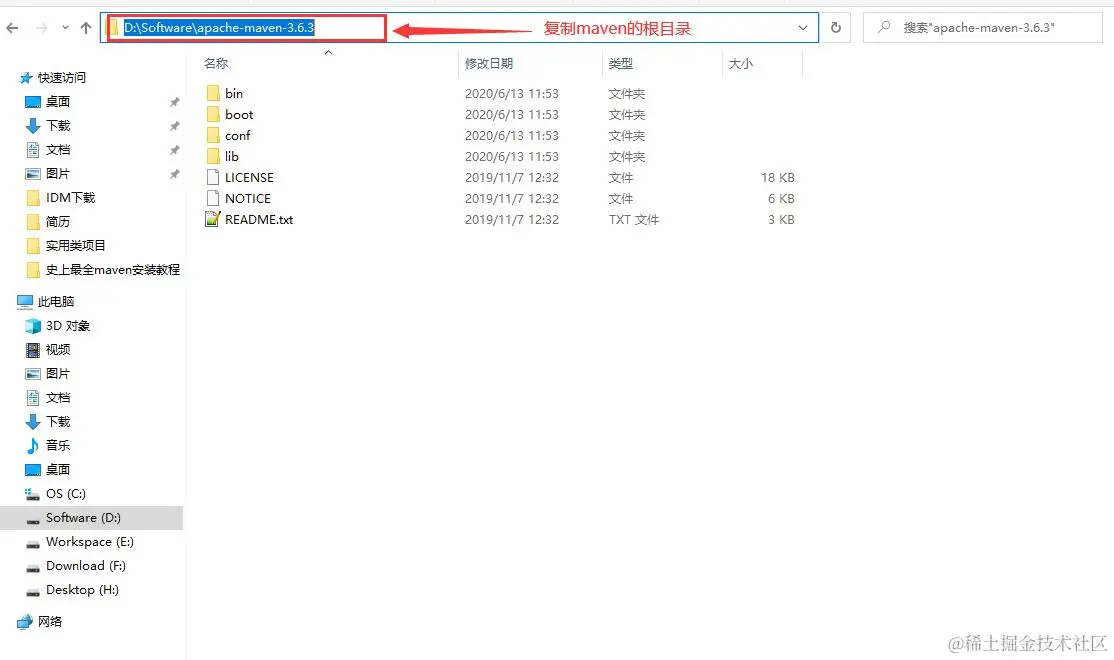Open the Workspace (E:) drive

click(x=90, y=542)
